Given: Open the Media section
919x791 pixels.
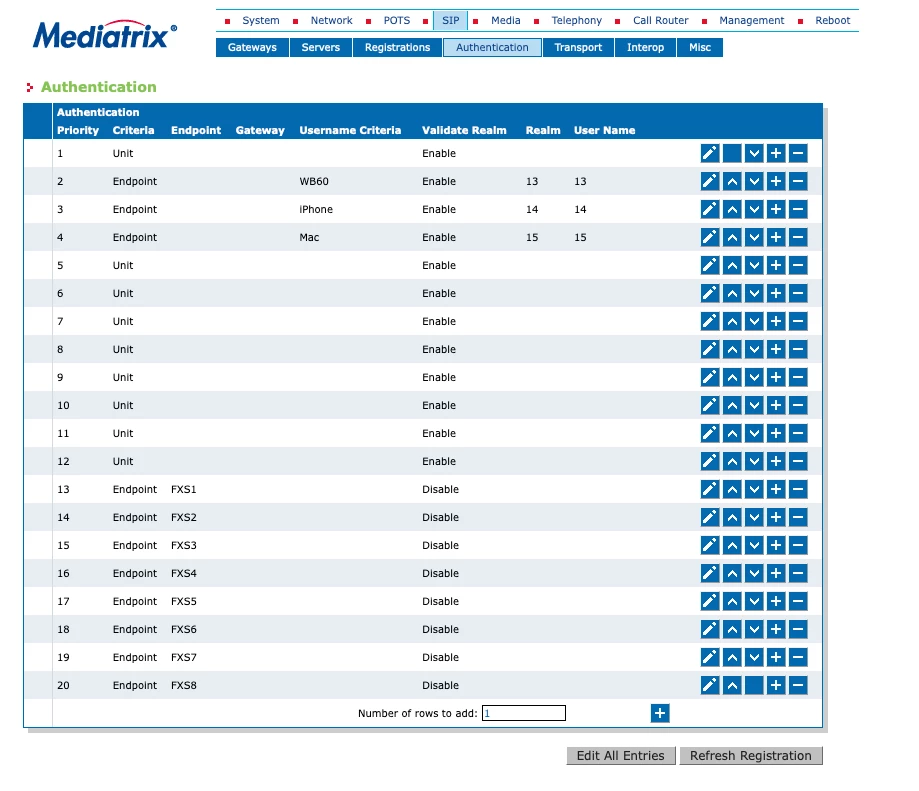Looking at the screenshot, I should coord(506,21).
